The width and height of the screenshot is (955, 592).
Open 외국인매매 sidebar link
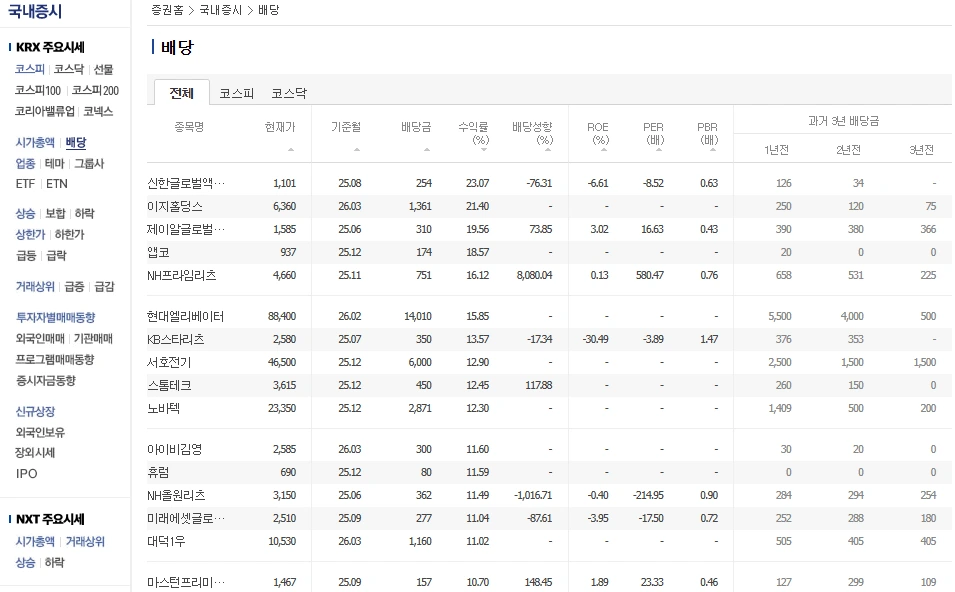pos(40,338)
